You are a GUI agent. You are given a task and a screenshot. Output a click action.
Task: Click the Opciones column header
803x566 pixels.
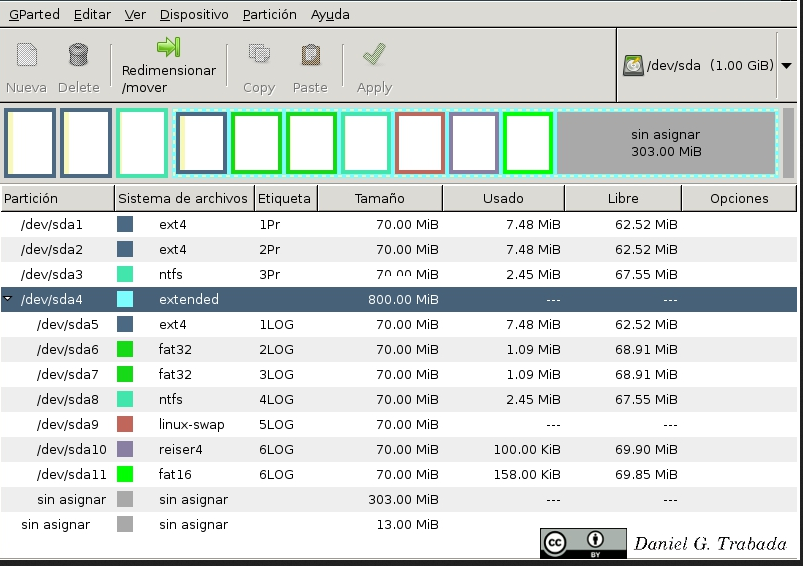click(x=739, y=198)
